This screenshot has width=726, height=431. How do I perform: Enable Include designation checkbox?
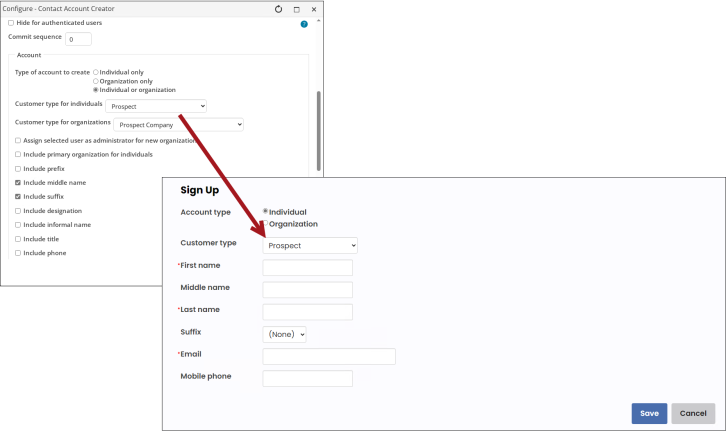(x=18, y=211)
